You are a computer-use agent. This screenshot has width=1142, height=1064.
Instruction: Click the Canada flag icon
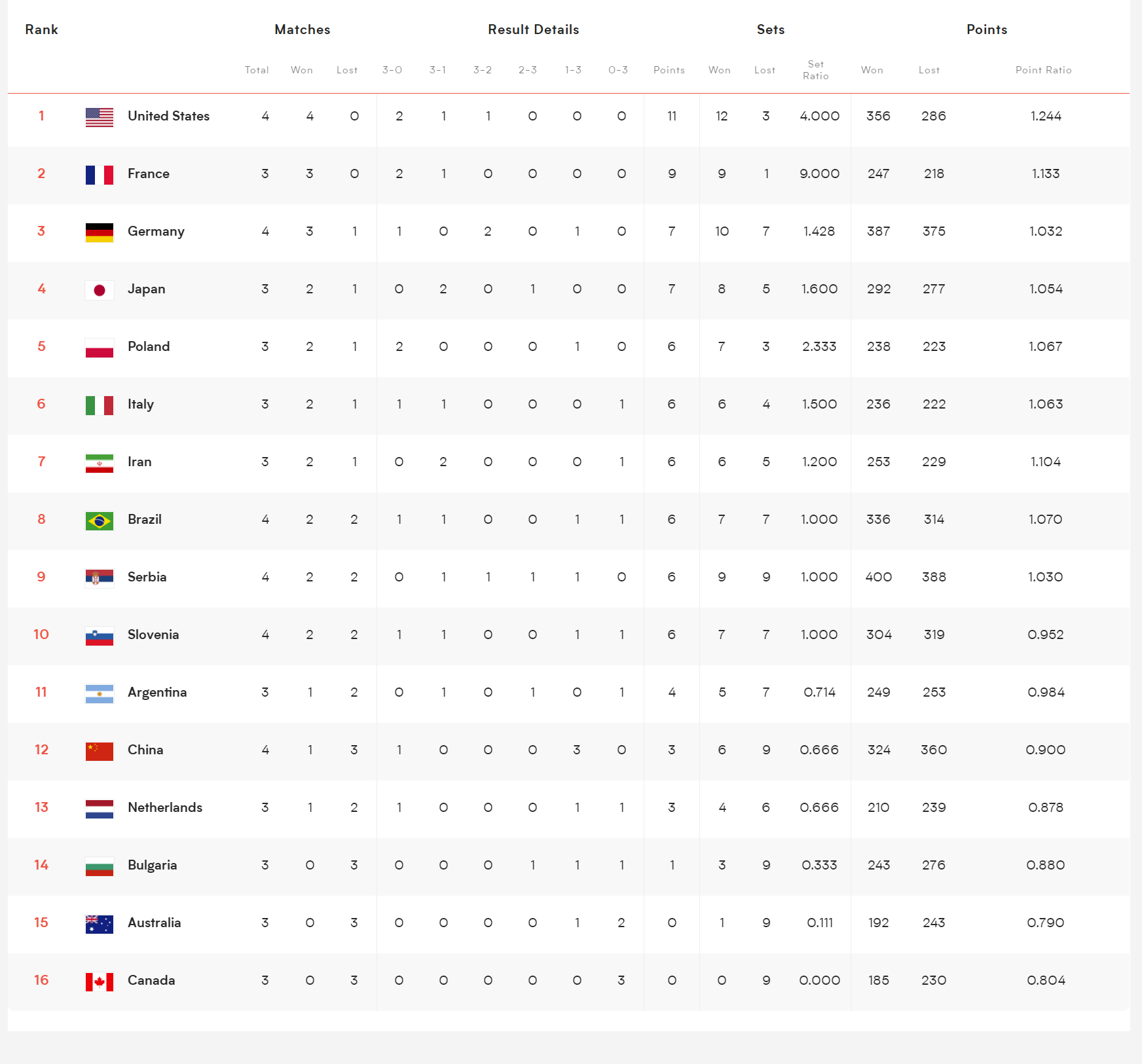click(x=100, y=981)
